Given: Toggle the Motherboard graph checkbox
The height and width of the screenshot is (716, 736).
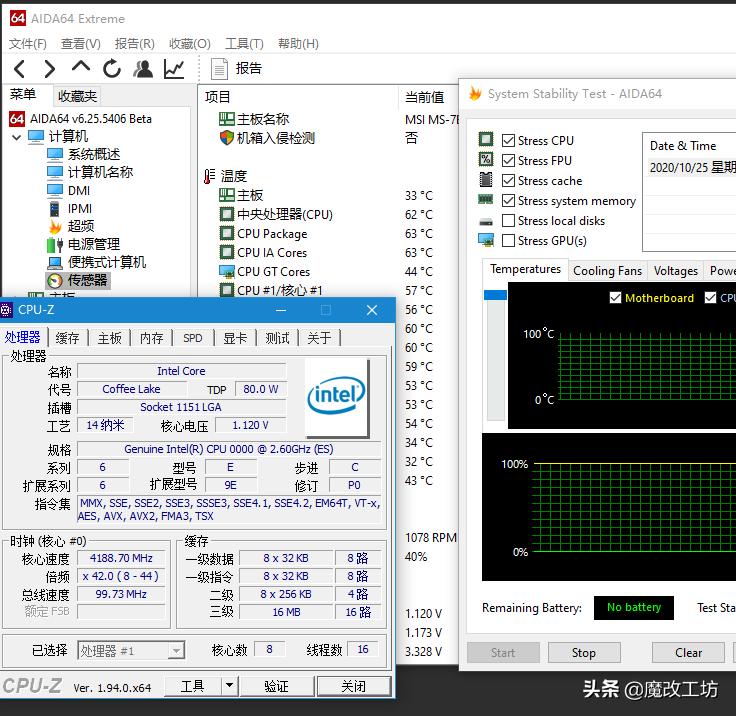Looking at the screenshot, I should coord(615,298).
